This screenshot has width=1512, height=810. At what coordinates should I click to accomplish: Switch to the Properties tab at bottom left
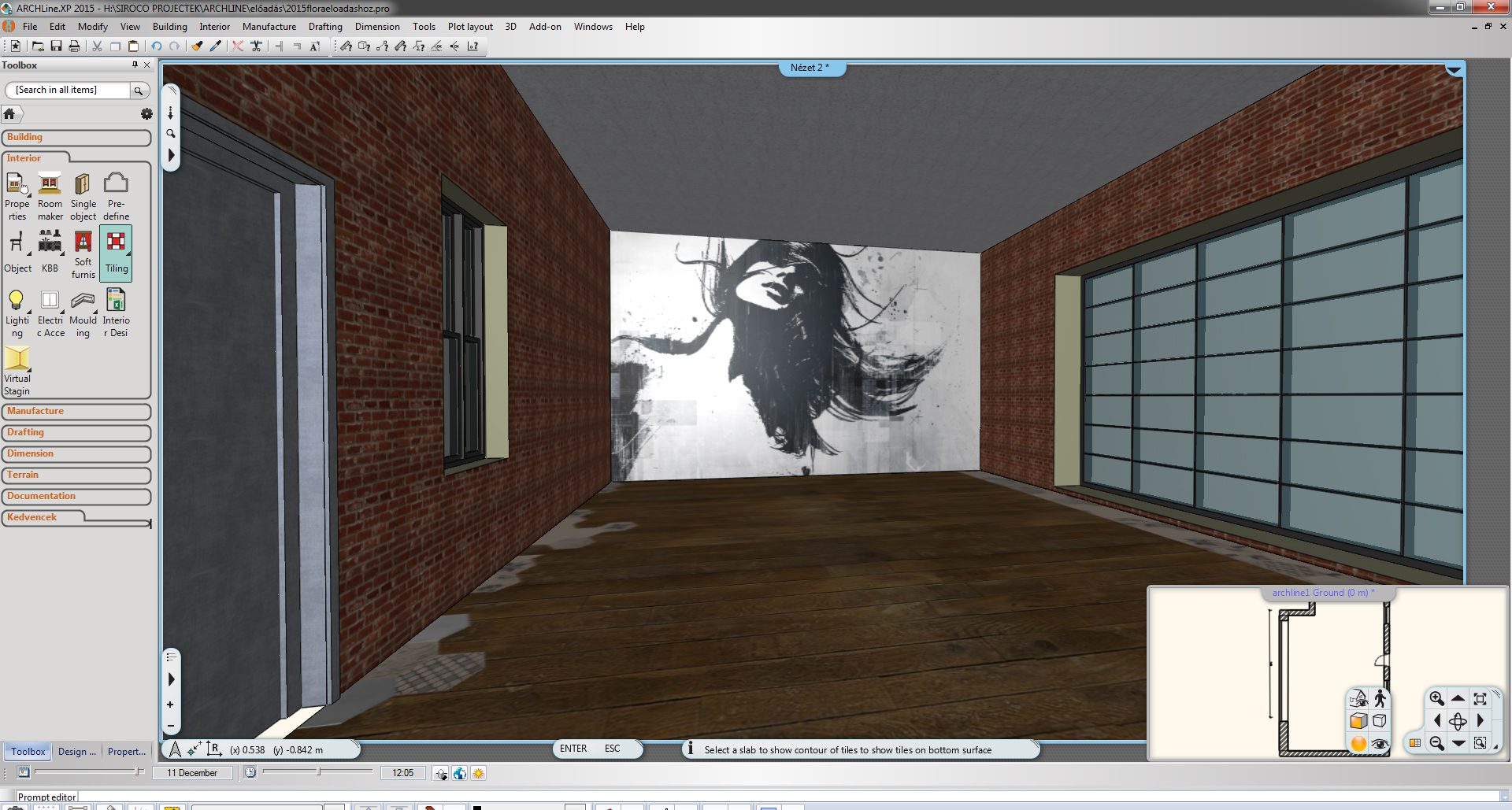127,752
